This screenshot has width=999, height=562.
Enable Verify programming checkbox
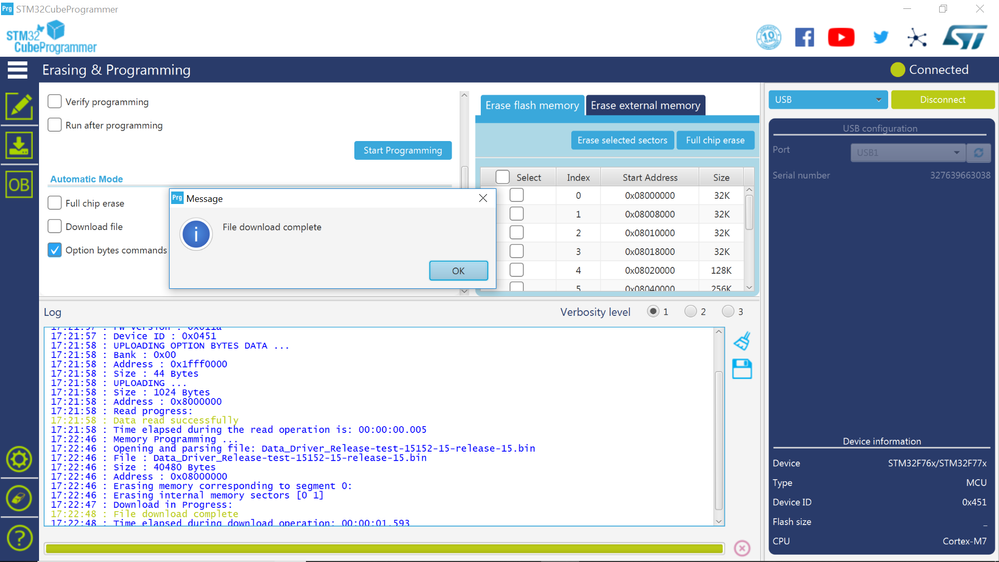coord(55,101)
